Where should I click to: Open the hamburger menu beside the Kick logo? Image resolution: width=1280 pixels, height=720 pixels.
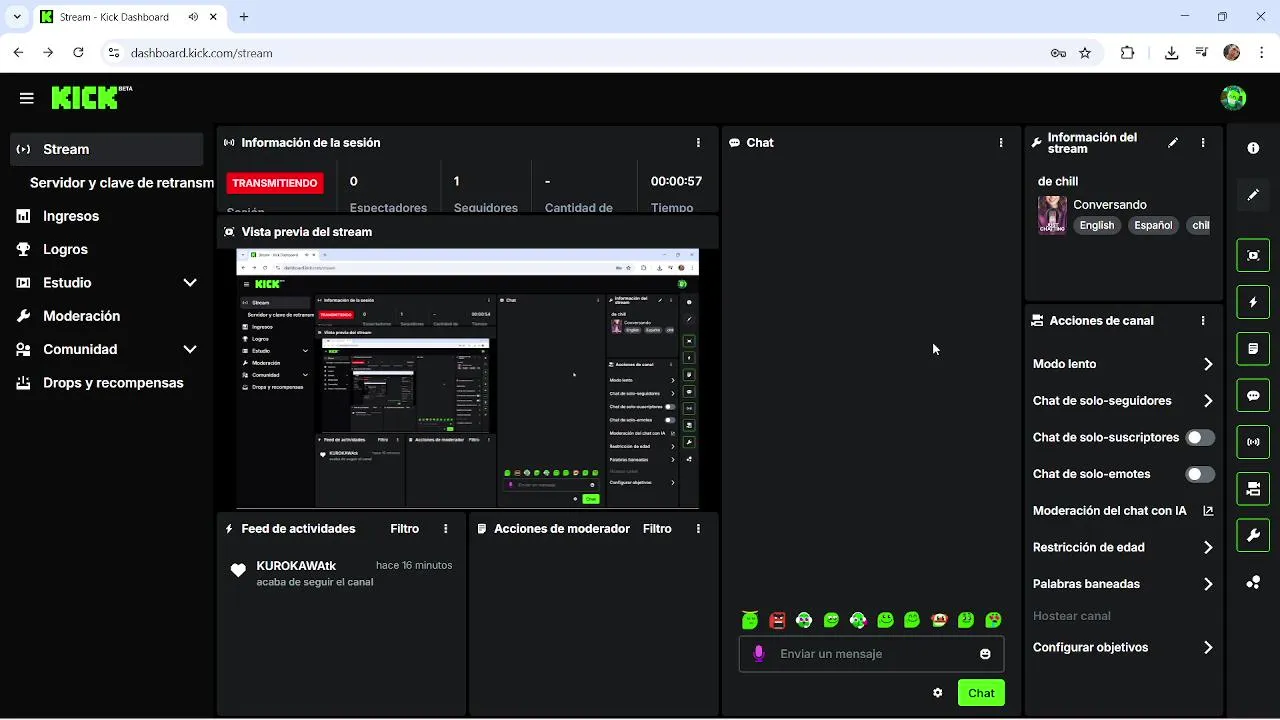coord(27,98)
